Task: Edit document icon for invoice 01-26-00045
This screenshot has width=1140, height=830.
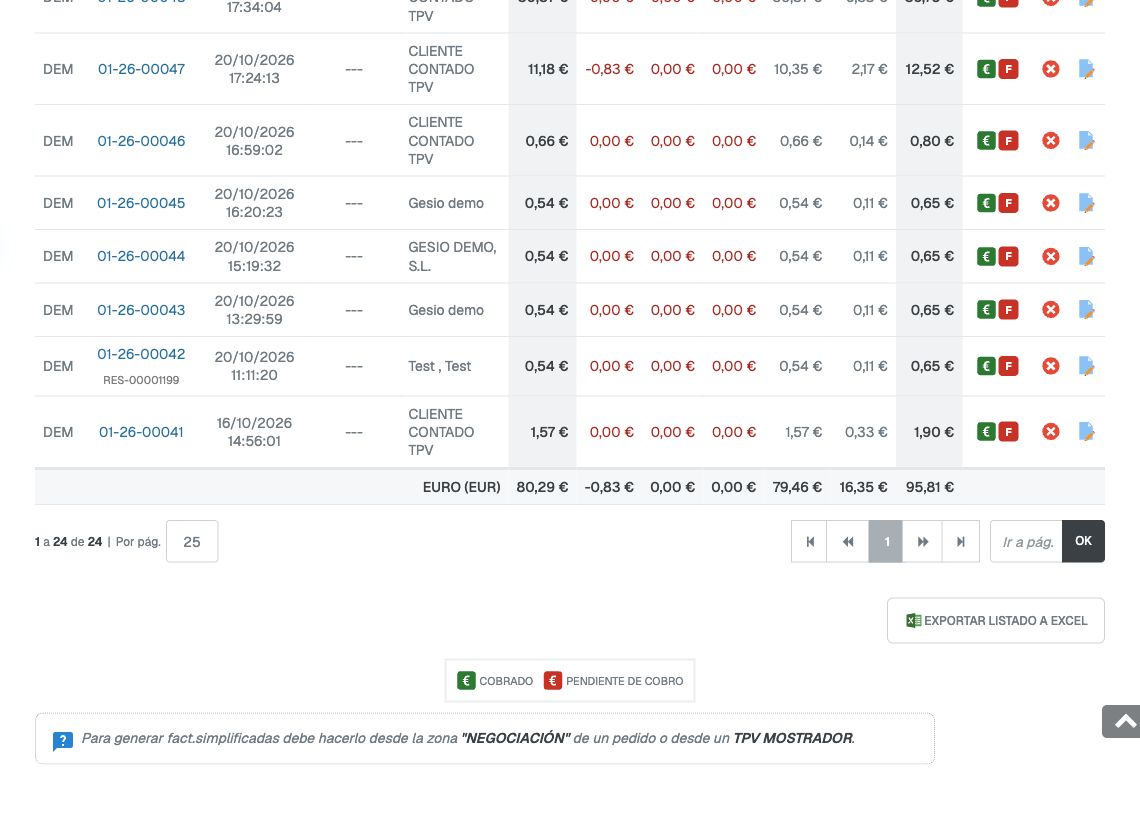Action: pos(1086,203)
